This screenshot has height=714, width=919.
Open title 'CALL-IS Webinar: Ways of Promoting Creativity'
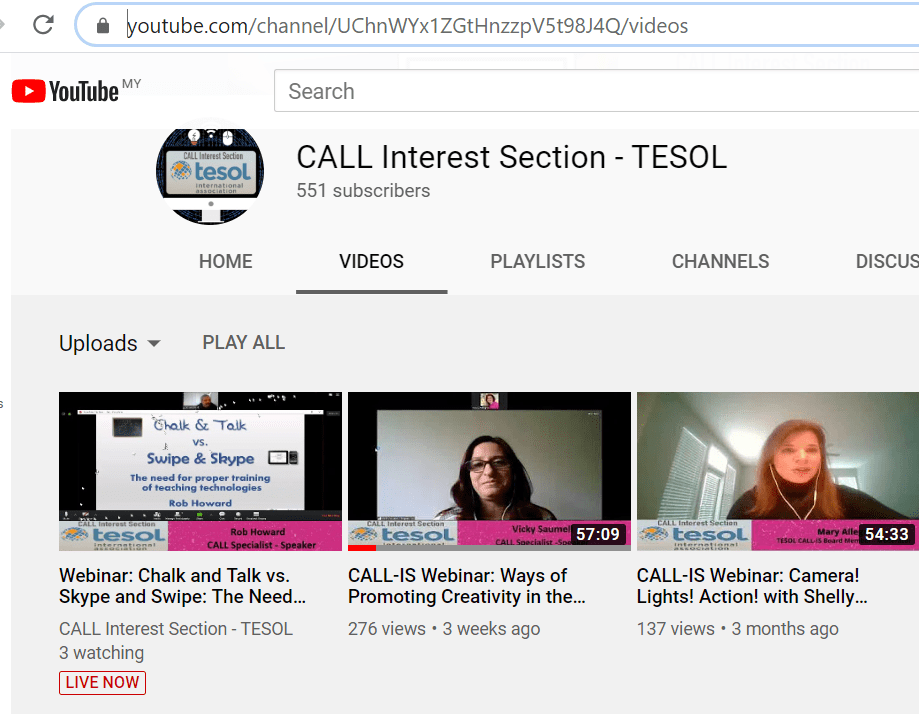point(467,586)
